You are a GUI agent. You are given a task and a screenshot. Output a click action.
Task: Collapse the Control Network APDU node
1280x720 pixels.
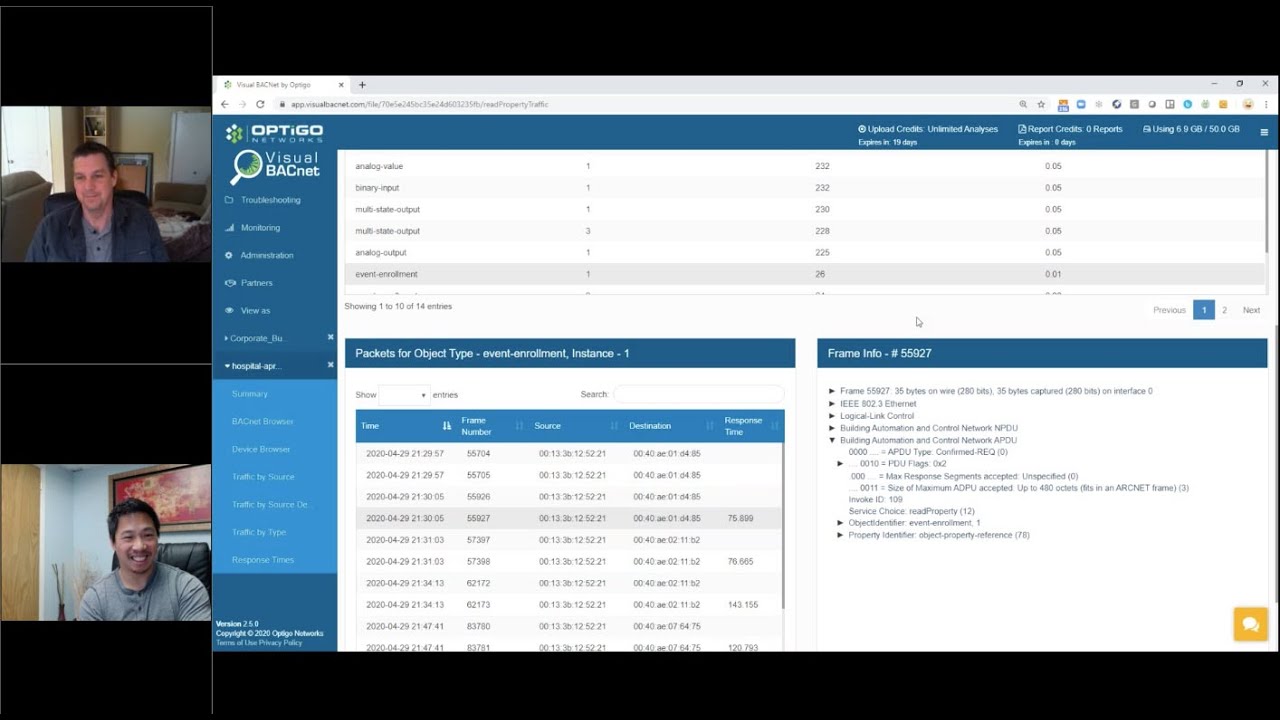pos(832,440)
